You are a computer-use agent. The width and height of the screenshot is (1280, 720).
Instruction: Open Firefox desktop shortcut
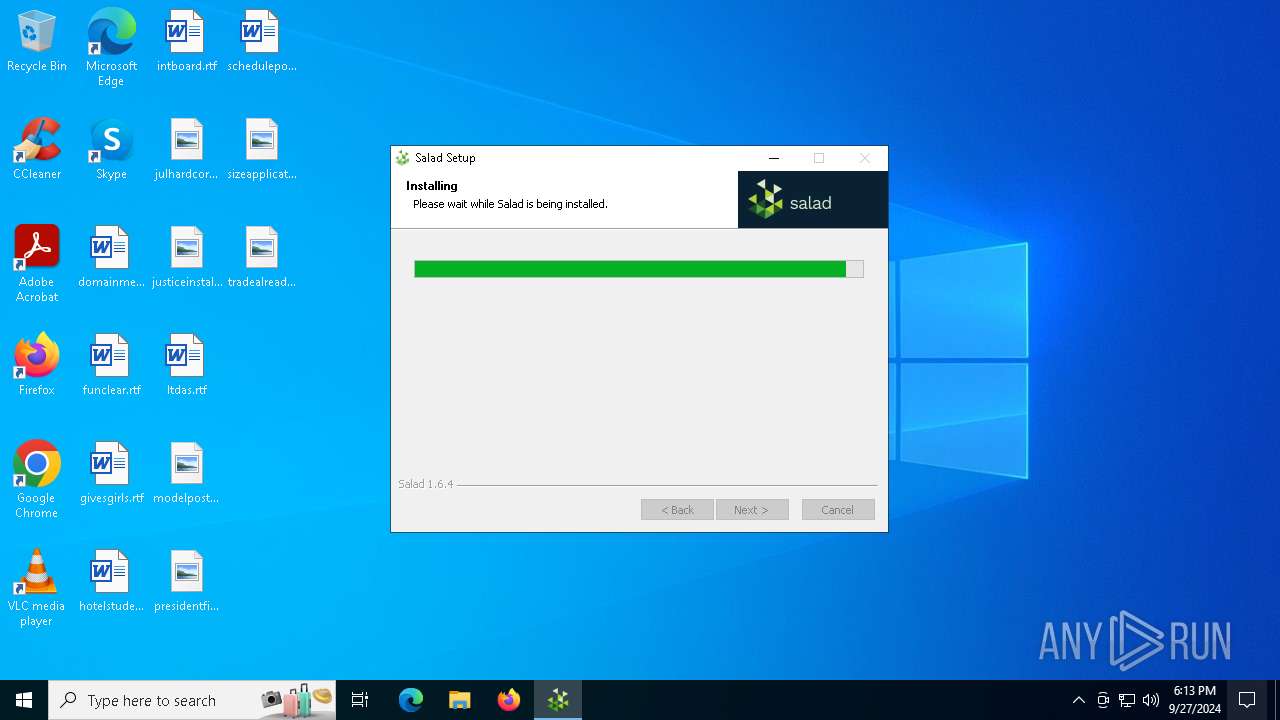point(37,366)
